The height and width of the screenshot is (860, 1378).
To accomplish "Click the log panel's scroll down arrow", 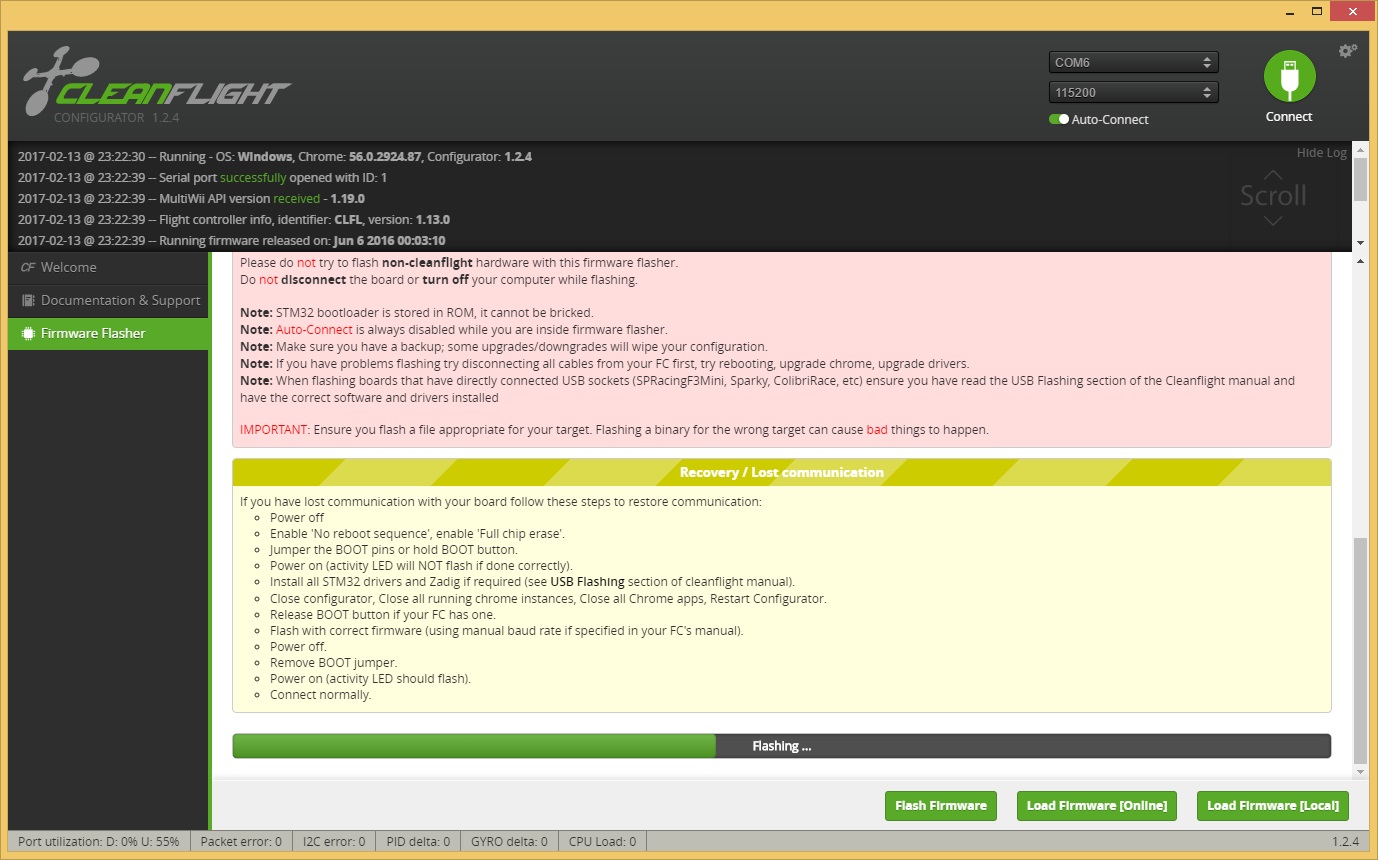I will coord(1360,243).
